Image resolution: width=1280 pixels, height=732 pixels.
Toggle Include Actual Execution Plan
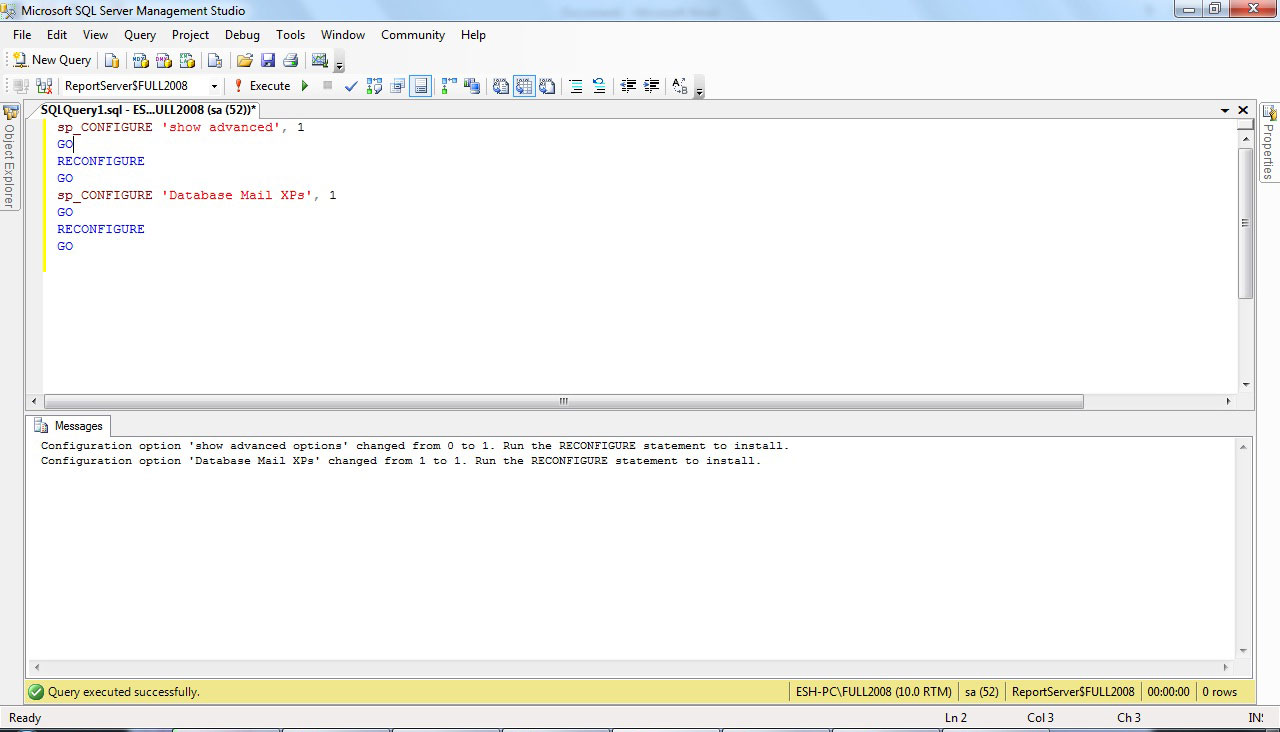(x=448, y=86)
